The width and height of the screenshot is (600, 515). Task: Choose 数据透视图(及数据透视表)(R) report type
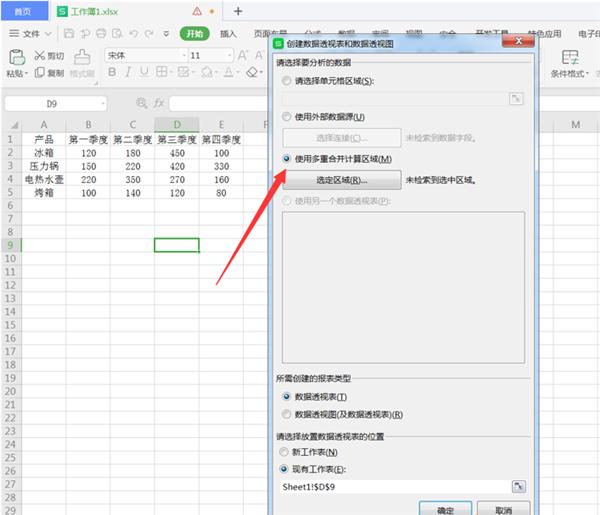(x=286, y=414)
